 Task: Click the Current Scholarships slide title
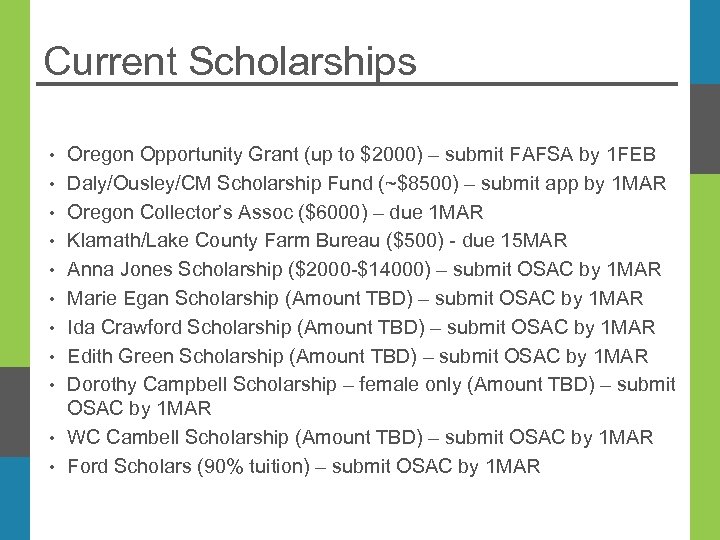point(230,61)
